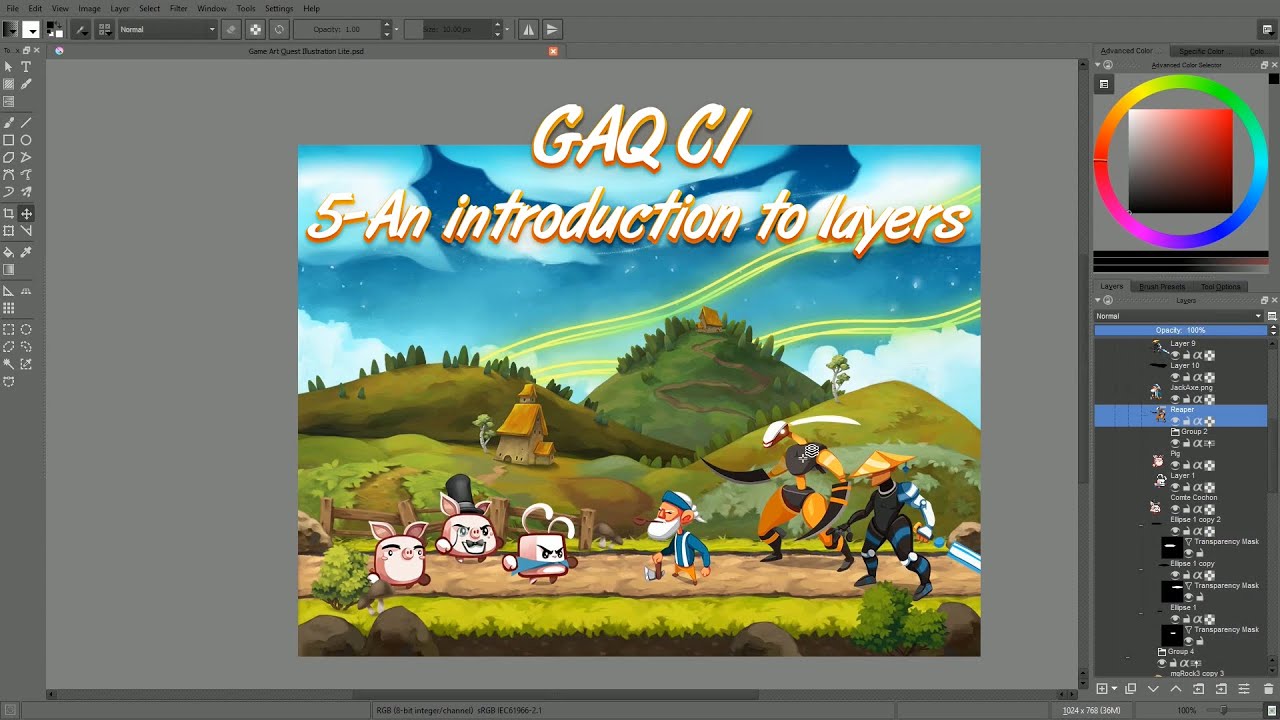Select the Freehand Brush tool

point(9,122)
